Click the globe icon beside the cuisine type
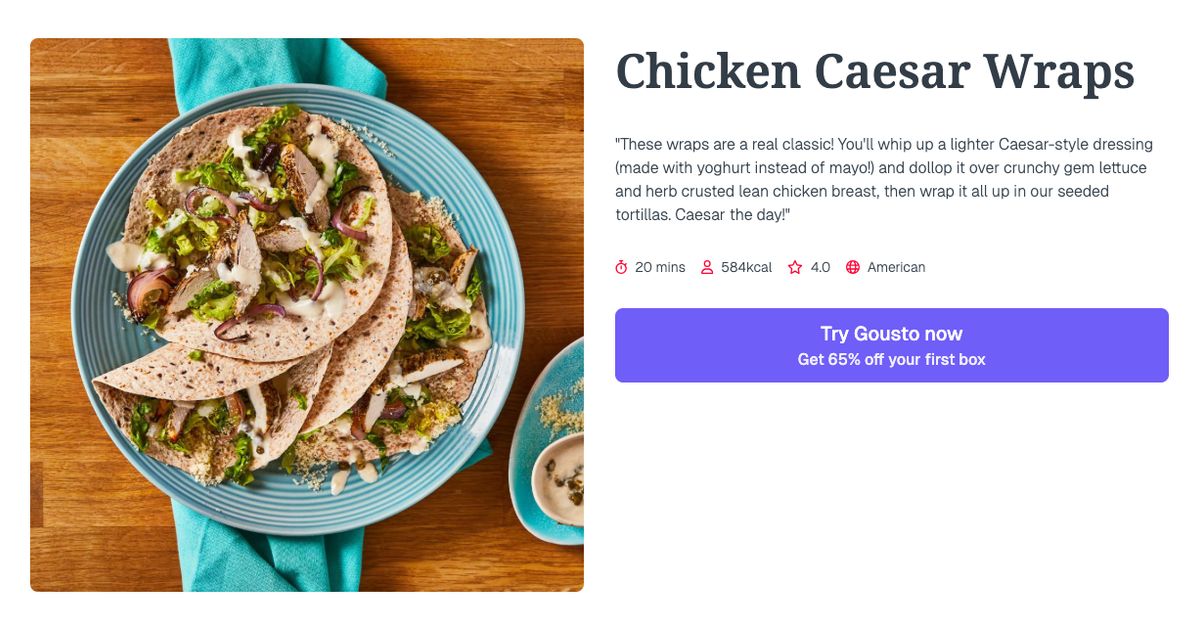The image size is (1200, 630). pos(852,267)
